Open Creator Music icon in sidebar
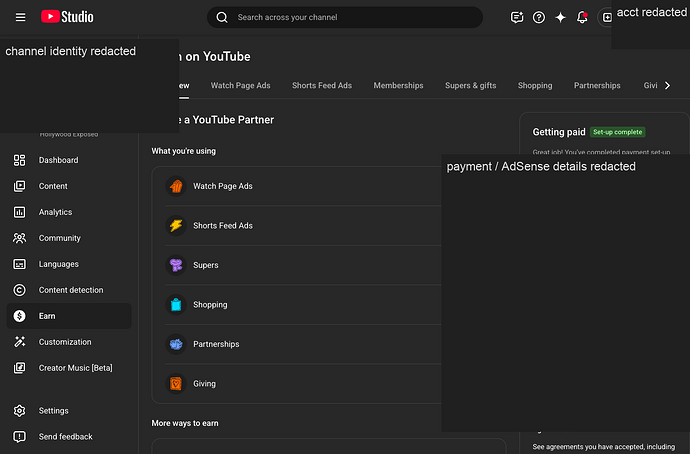This screenshot has width=690, height=454. pyautogui.click(x=19, y=368)
